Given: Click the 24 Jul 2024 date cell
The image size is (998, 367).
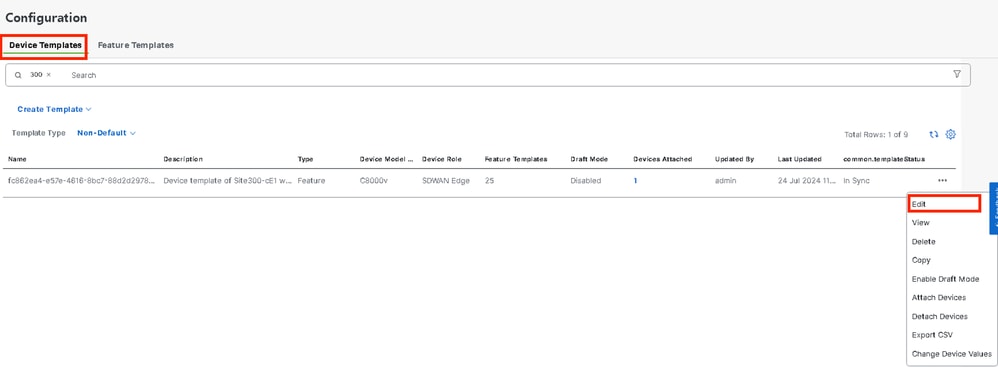Looking at the screenshot, I should pos(806,181).
